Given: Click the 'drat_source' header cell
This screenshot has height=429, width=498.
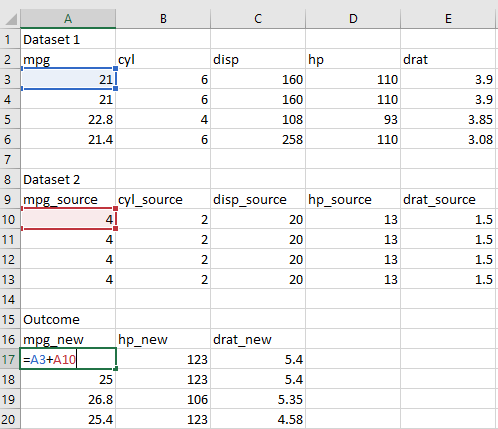Looking at the screenshot, I should click(448, 199).
